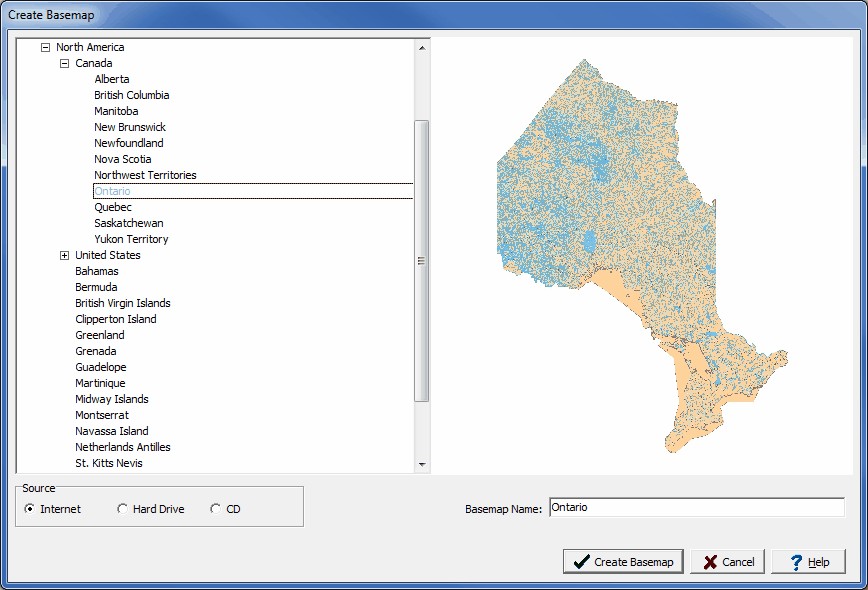868x590 pixels.
Task: Select Bahamas in the tree
Action: coord(97,271)
